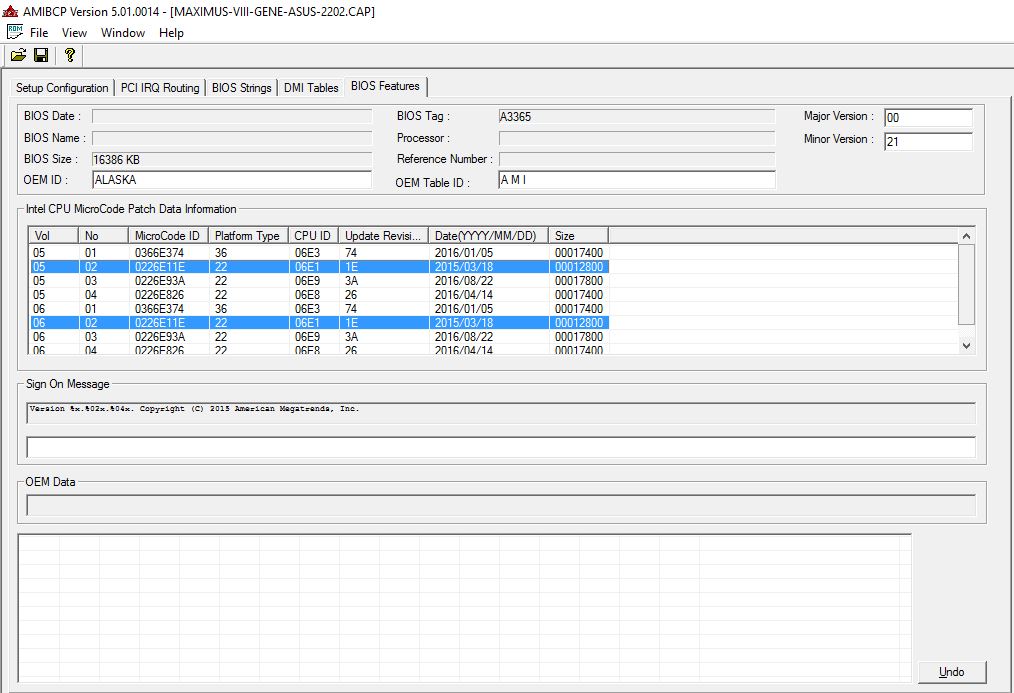Click the Save floppy disk icon

(41, 56)
